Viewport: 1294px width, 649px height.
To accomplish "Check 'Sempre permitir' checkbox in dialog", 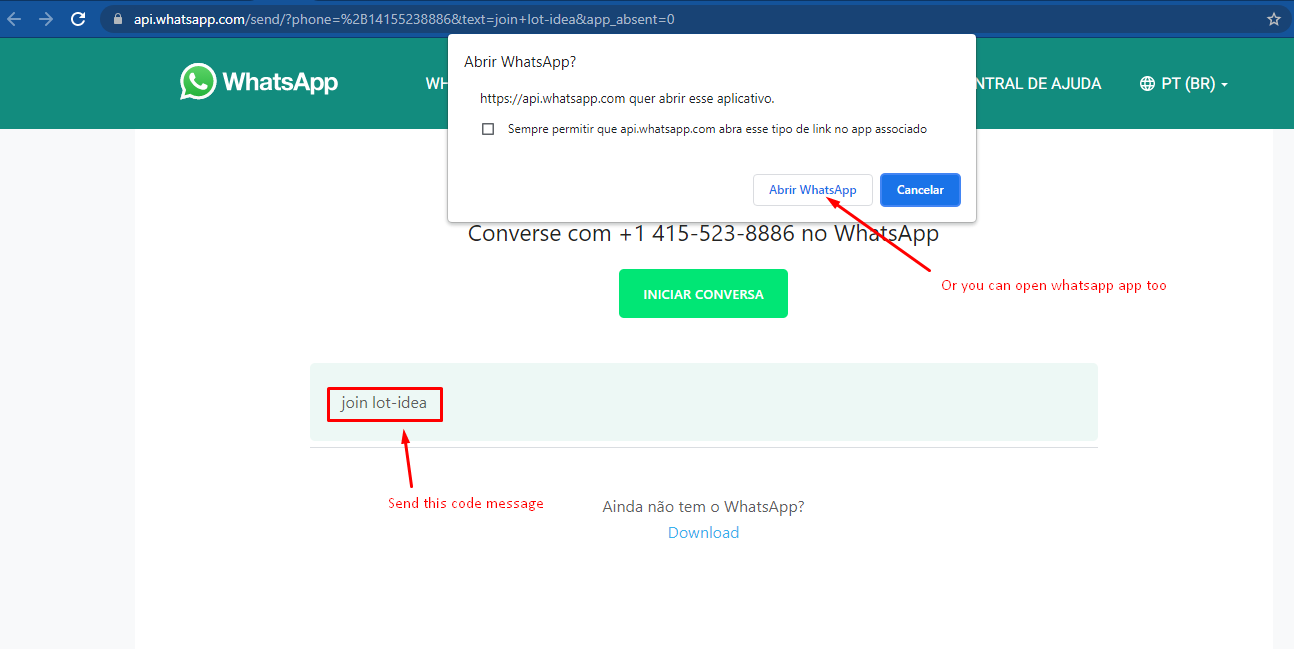I will click(x=488, y=129).
